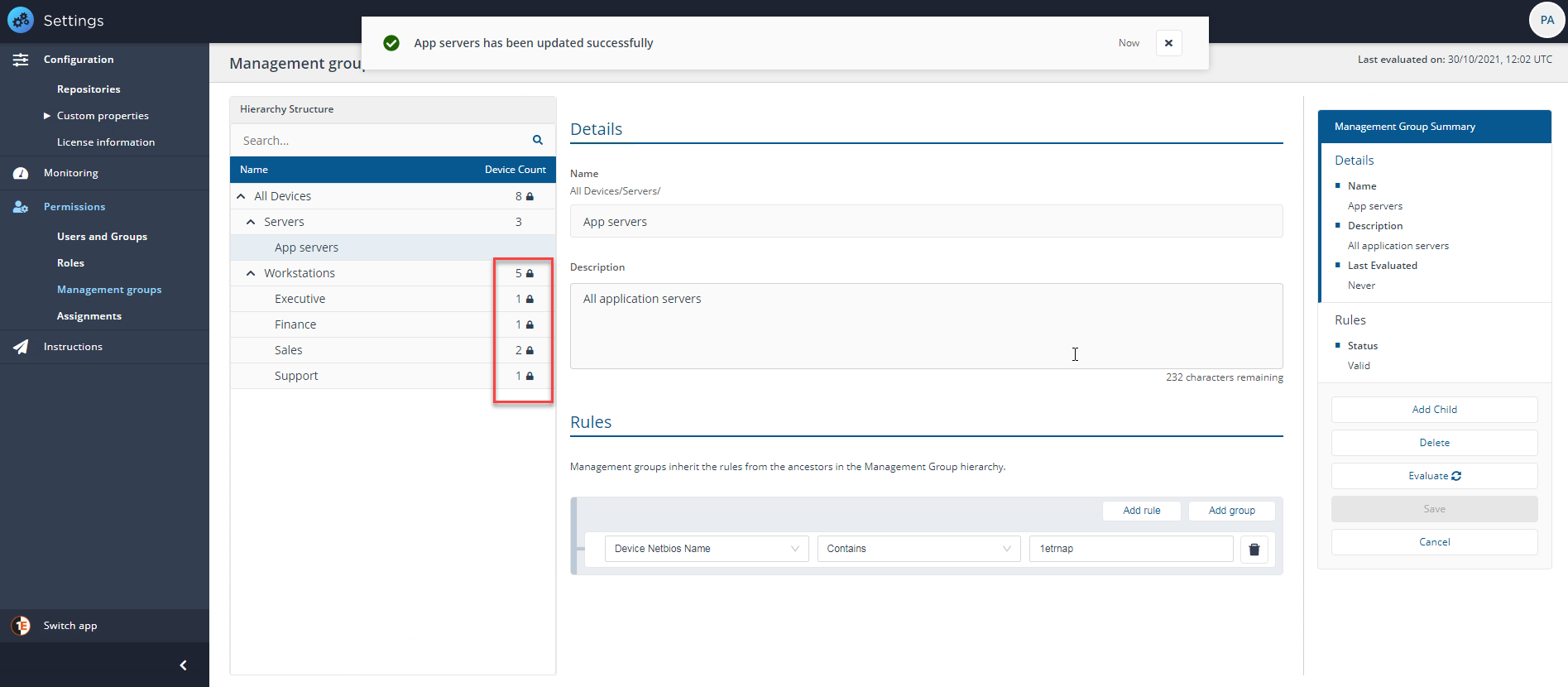This screenshot has width=1568, height=687.
Task: Click lock icon on Executive row
Action: tap(530, 299)
